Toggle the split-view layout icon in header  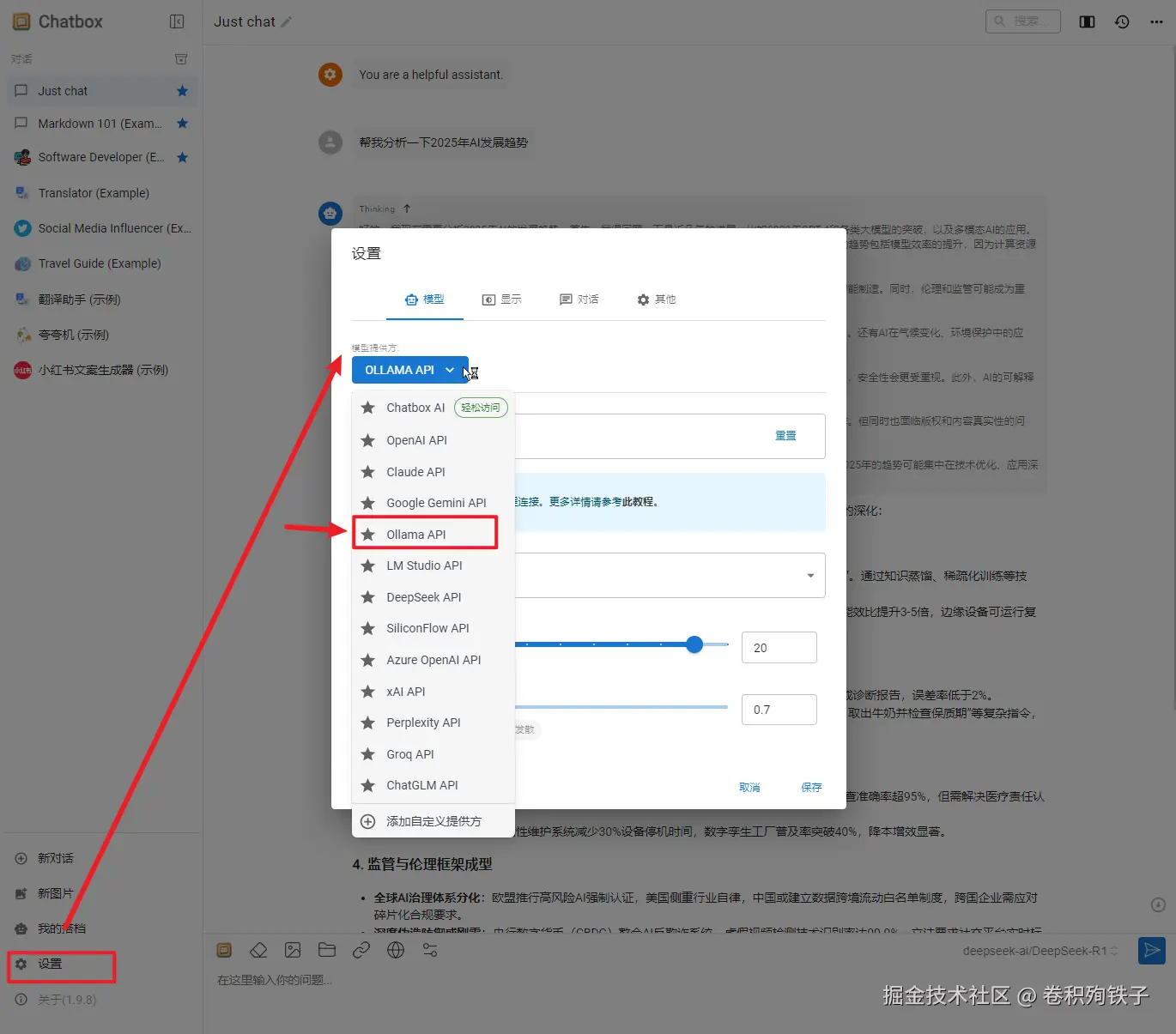(x=1087, y=21)
